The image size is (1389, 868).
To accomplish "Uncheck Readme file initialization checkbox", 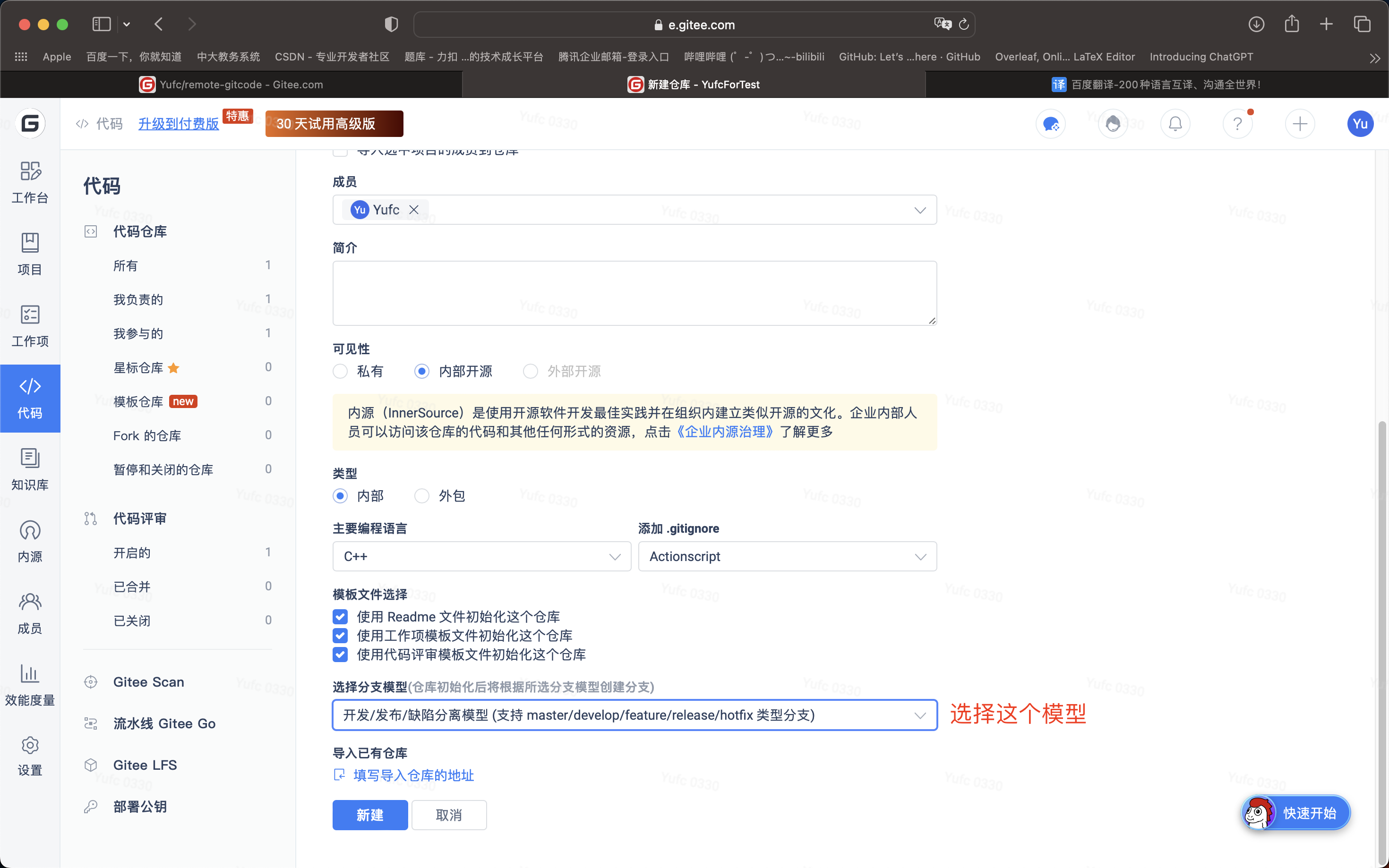I will click(341, 617).
